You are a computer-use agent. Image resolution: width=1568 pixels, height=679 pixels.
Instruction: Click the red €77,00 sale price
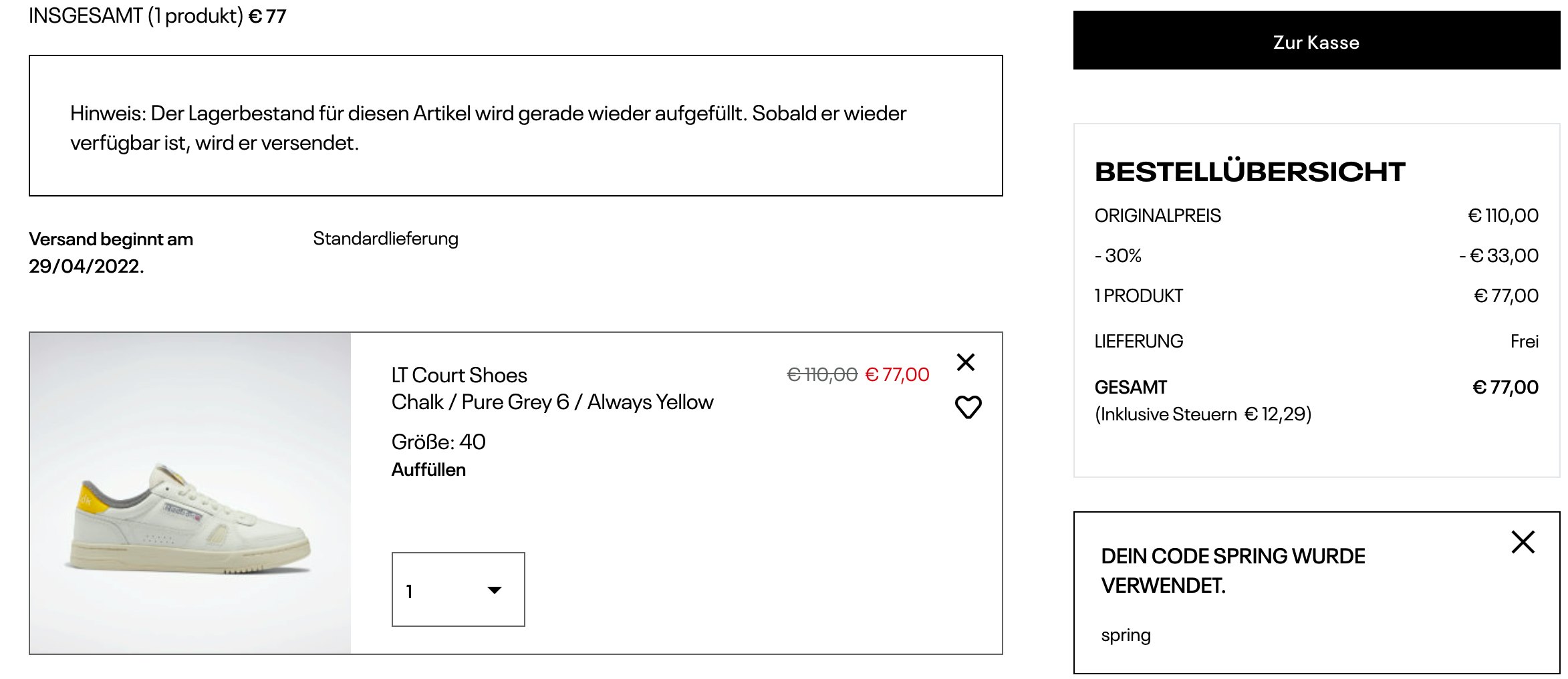click(897, 374)
